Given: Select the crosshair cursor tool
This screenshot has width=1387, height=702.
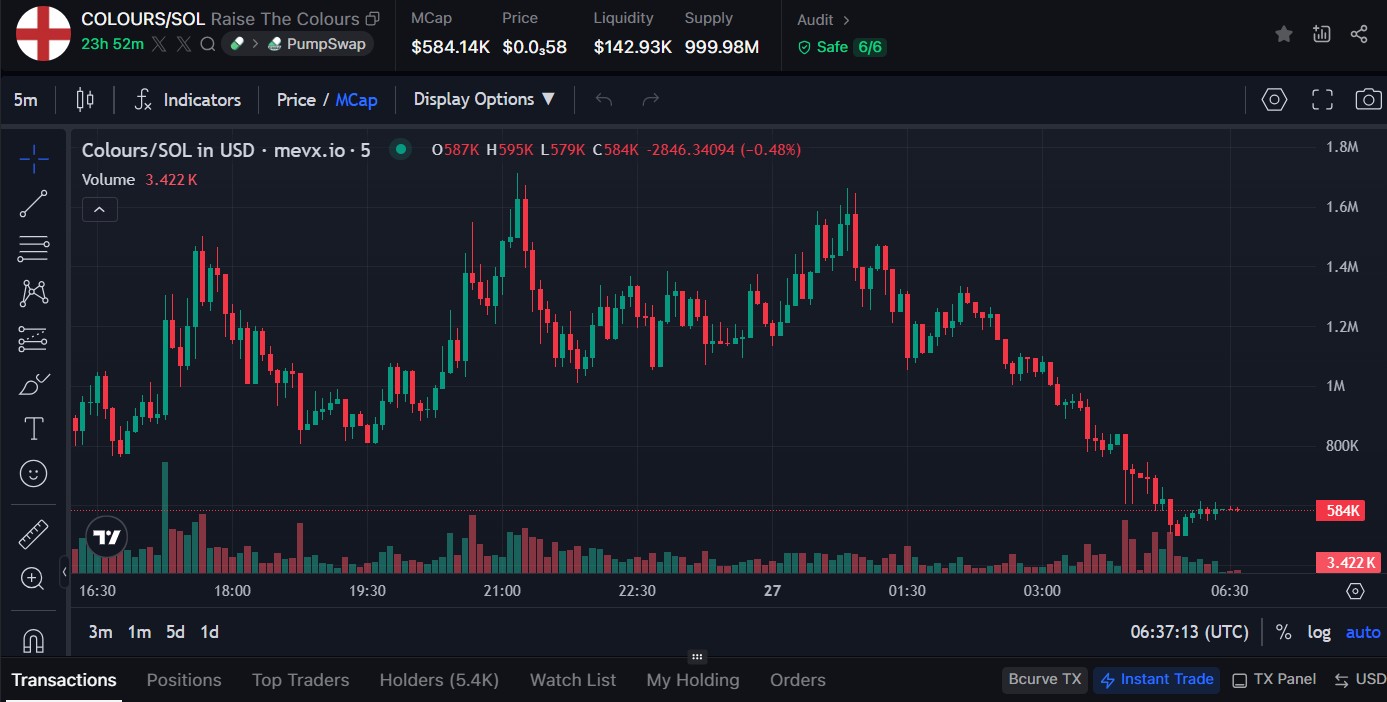Looking at the screenshot, I should pyautogui.click(x=34, y=159).
